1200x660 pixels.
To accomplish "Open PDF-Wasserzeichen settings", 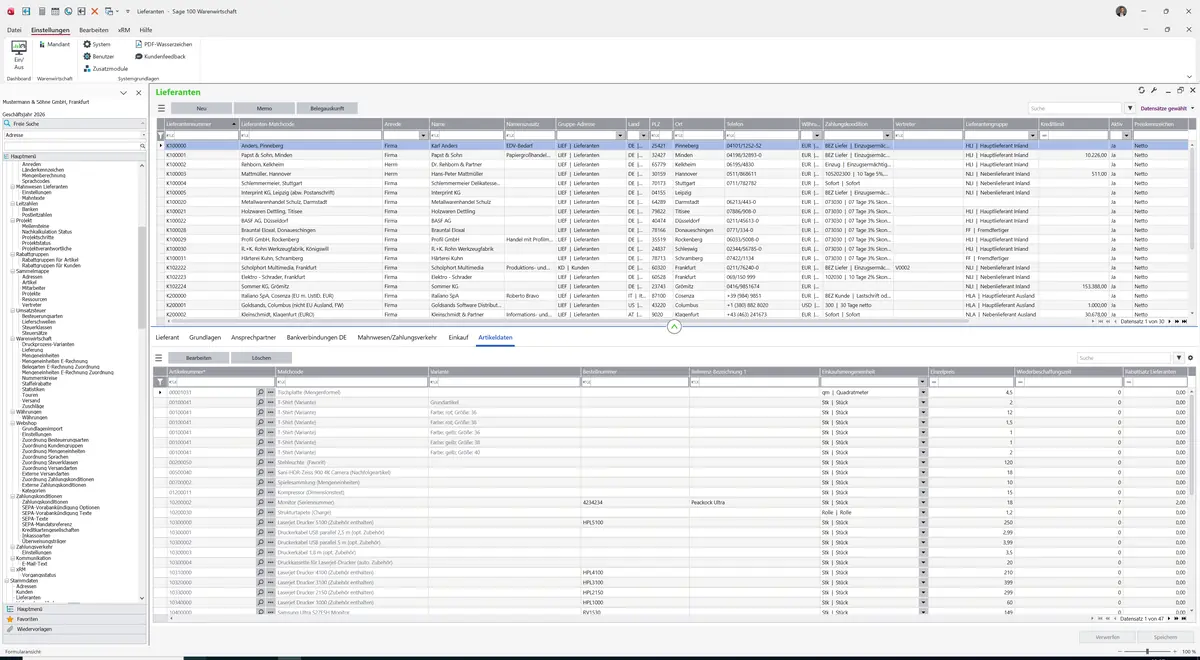I will tap(162, 44).
